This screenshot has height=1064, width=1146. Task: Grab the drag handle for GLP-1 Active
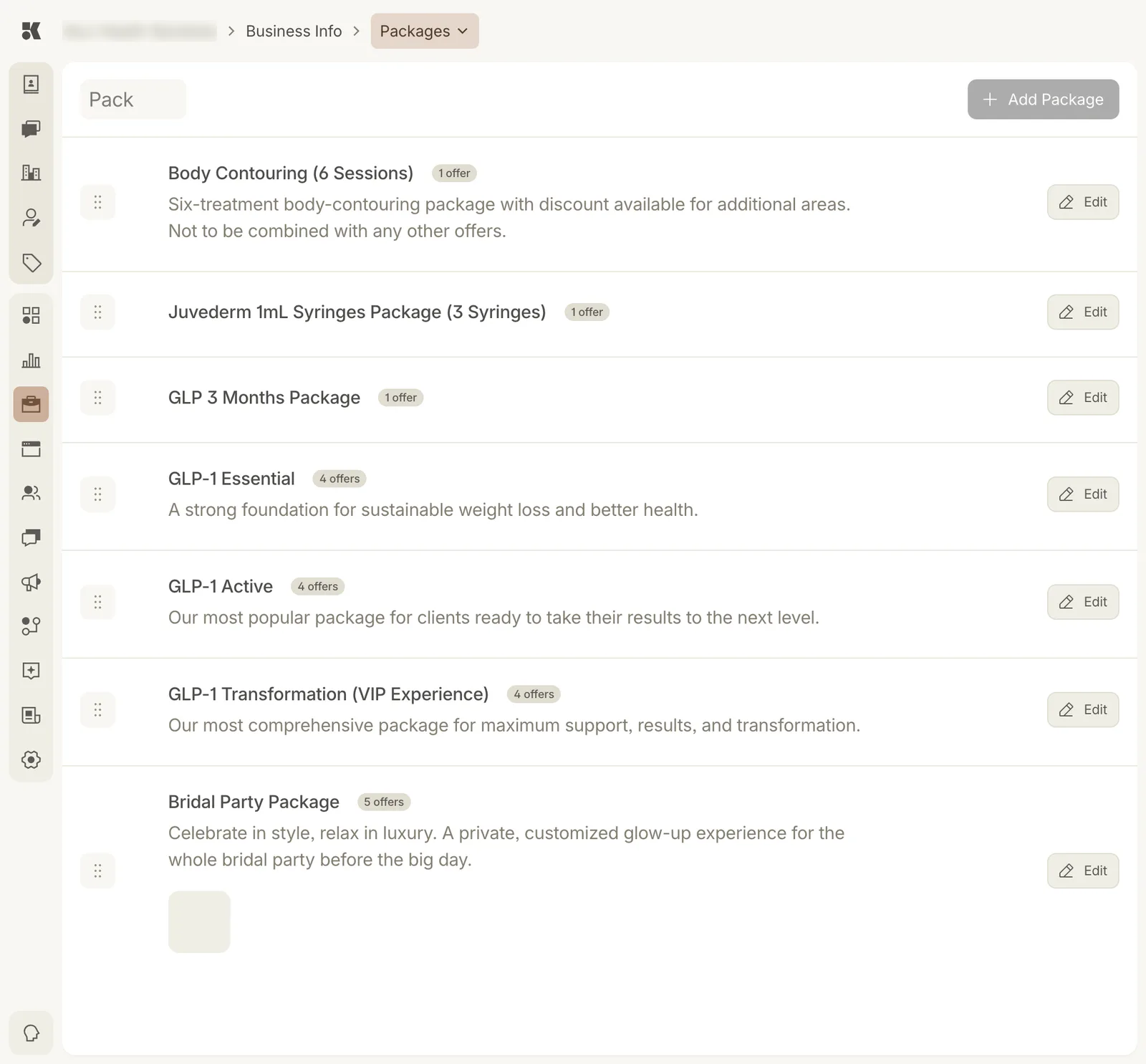(x=98, y=602)
